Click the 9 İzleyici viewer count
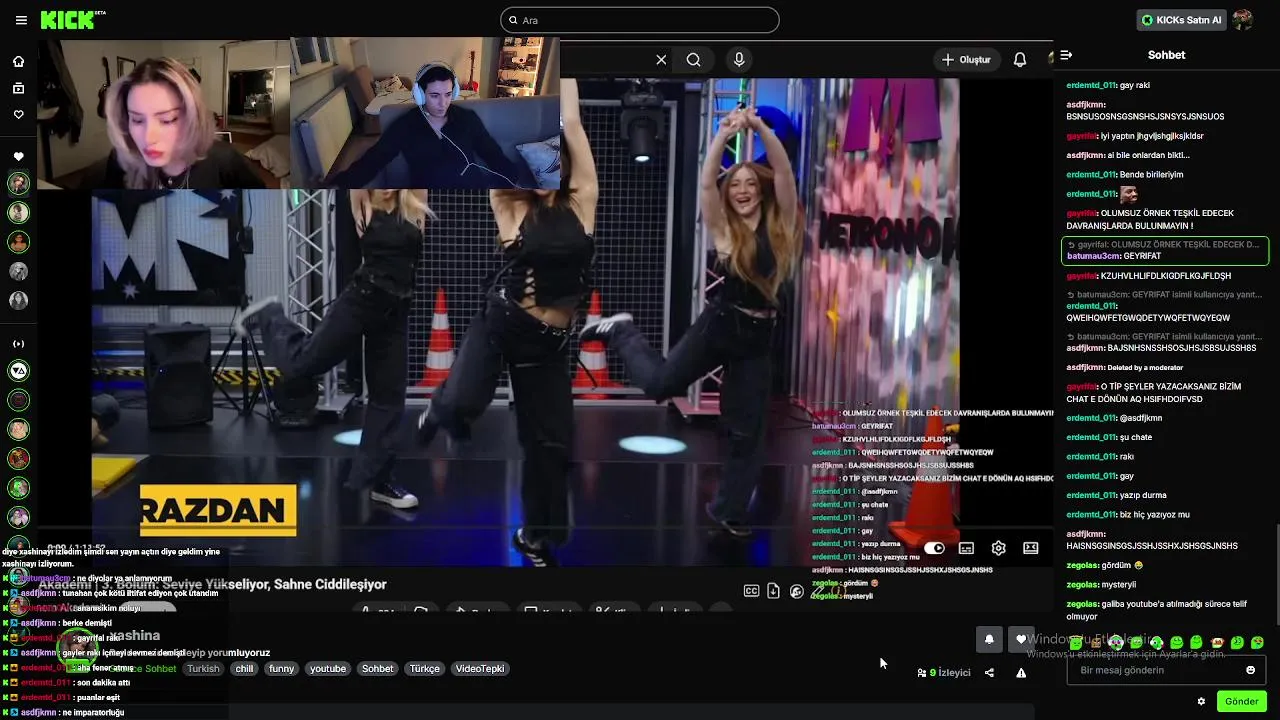Image resolution: width=1280 pixels, height=720 pixels. [x=944, y=673]
